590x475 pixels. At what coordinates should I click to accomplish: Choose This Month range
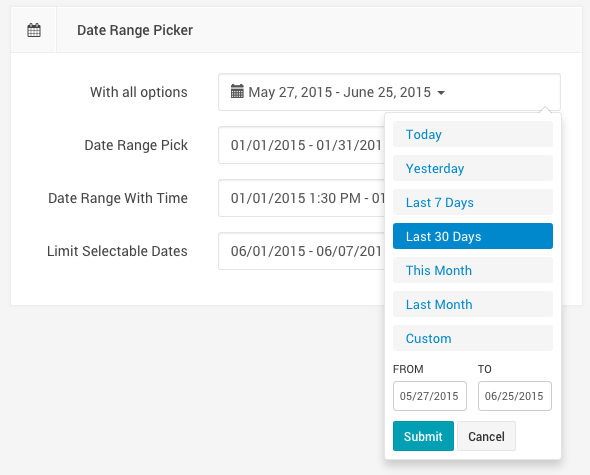tap(473, 270)
